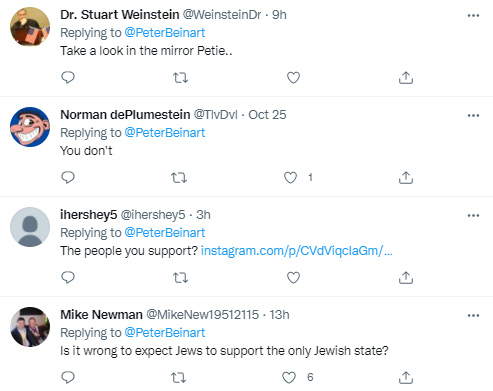Open Norman dePlumestein's cartoon avatar

30,127
